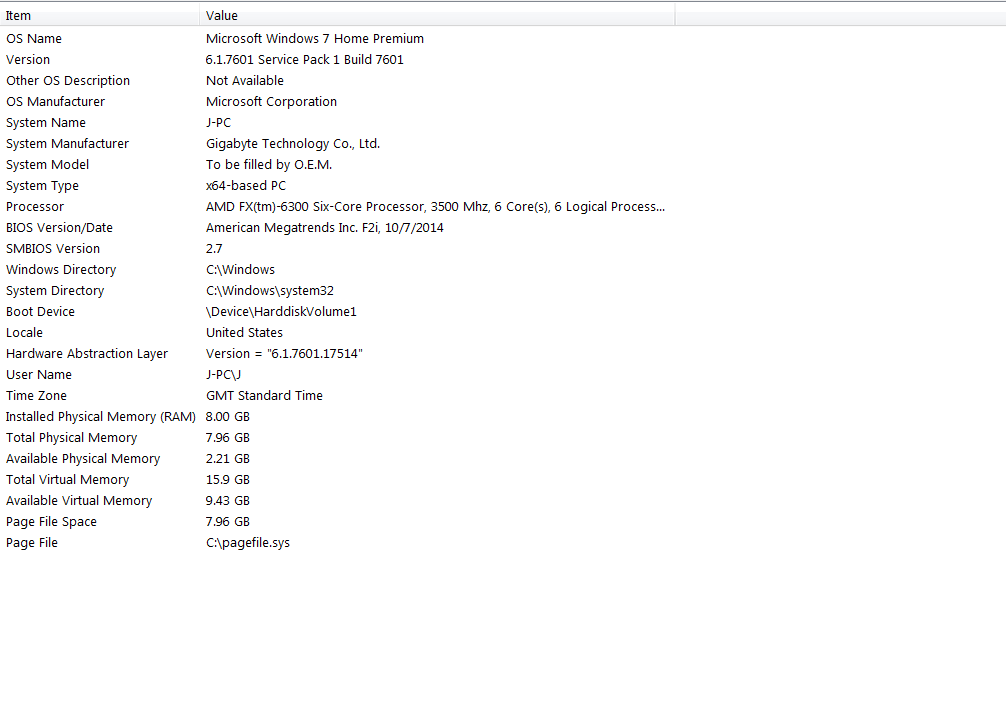Select the OS Name row label
This screenshot has height=710, width=1006.
(34, 38)
